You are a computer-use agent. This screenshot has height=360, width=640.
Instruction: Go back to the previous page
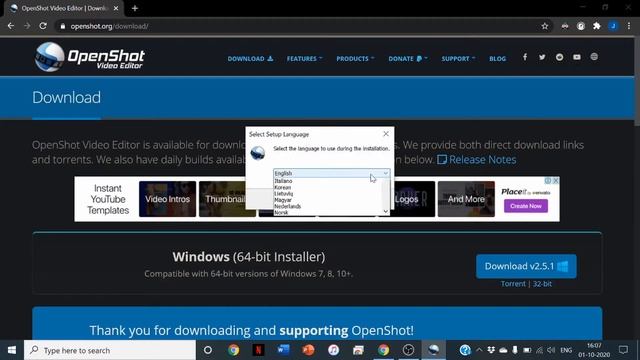(x=11, y=26)
